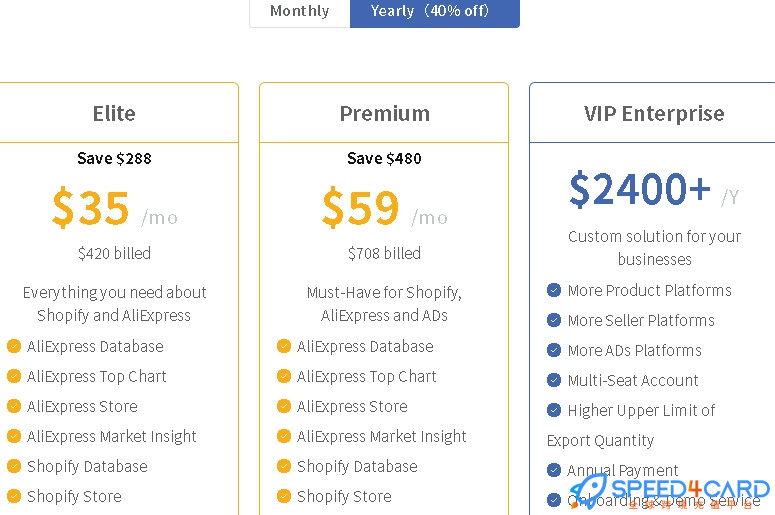Screen dimensions: 775x515
Task: Select the Elite plan heading
Action: tap(114, 113)
